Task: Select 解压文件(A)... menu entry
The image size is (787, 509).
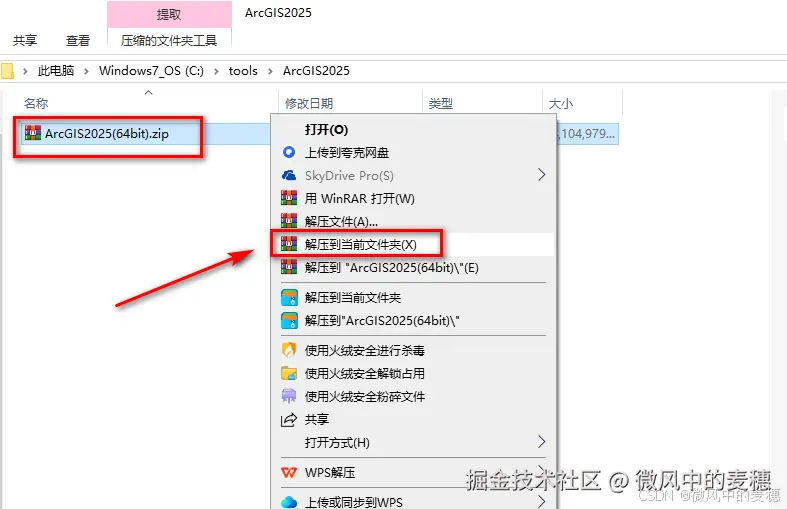Action: (x=413, y=221)
